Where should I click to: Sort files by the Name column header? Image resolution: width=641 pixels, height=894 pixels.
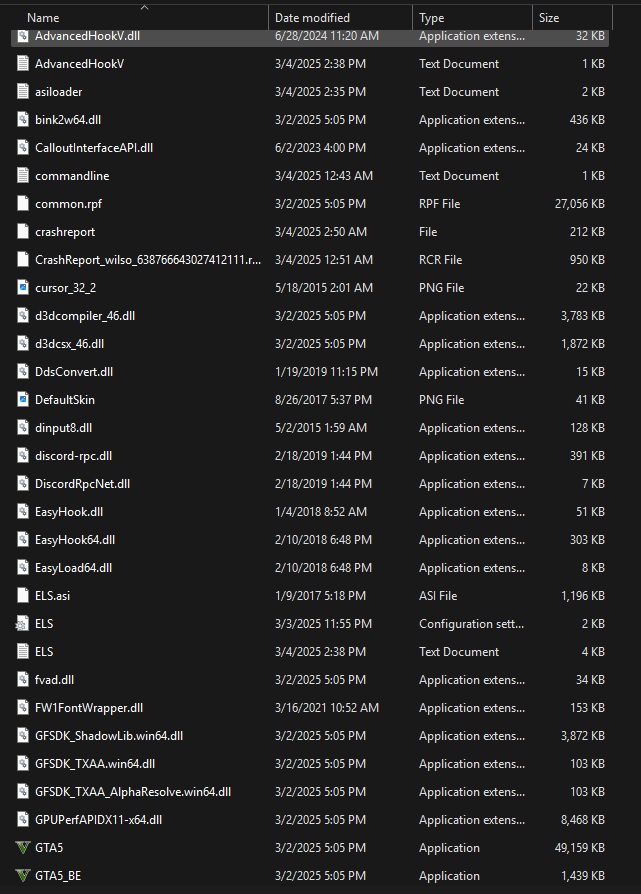(43, 18)
